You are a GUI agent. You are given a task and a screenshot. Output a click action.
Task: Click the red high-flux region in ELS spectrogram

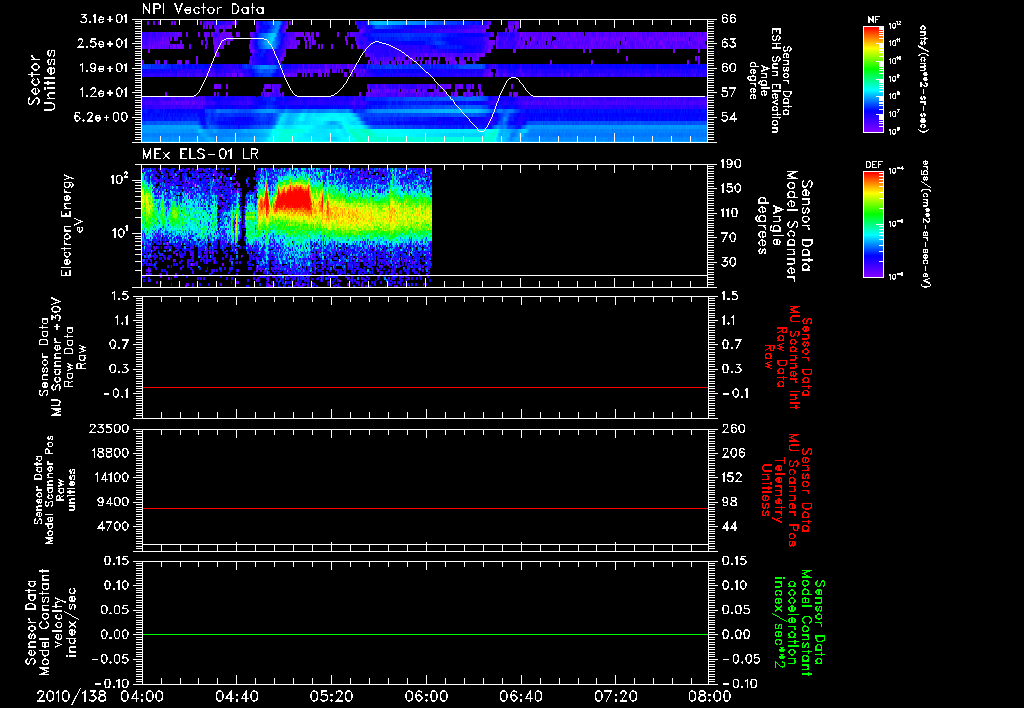(x=293, y=197)
